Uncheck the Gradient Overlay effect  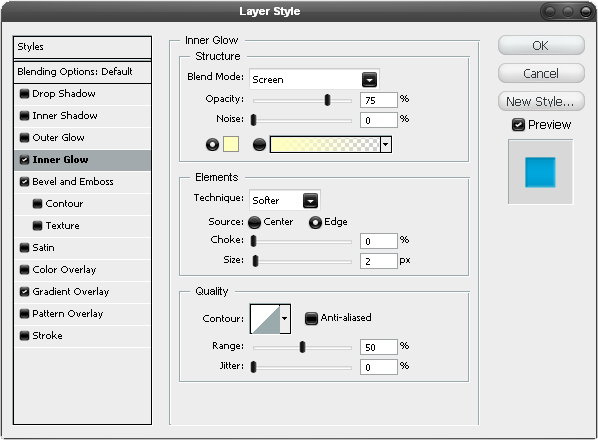pos(24,292)
